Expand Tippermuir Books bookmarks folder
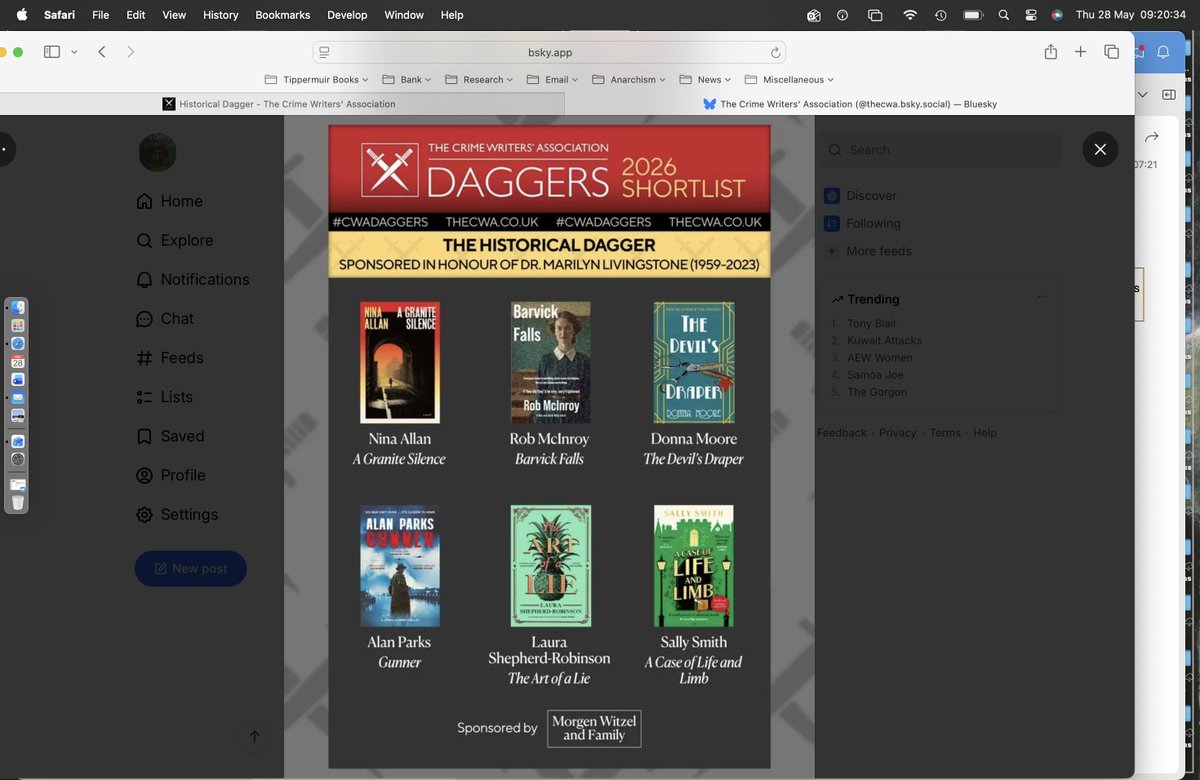Image resolution: width=1200 pixels, height=780 pixels. (x=316, y=80)
